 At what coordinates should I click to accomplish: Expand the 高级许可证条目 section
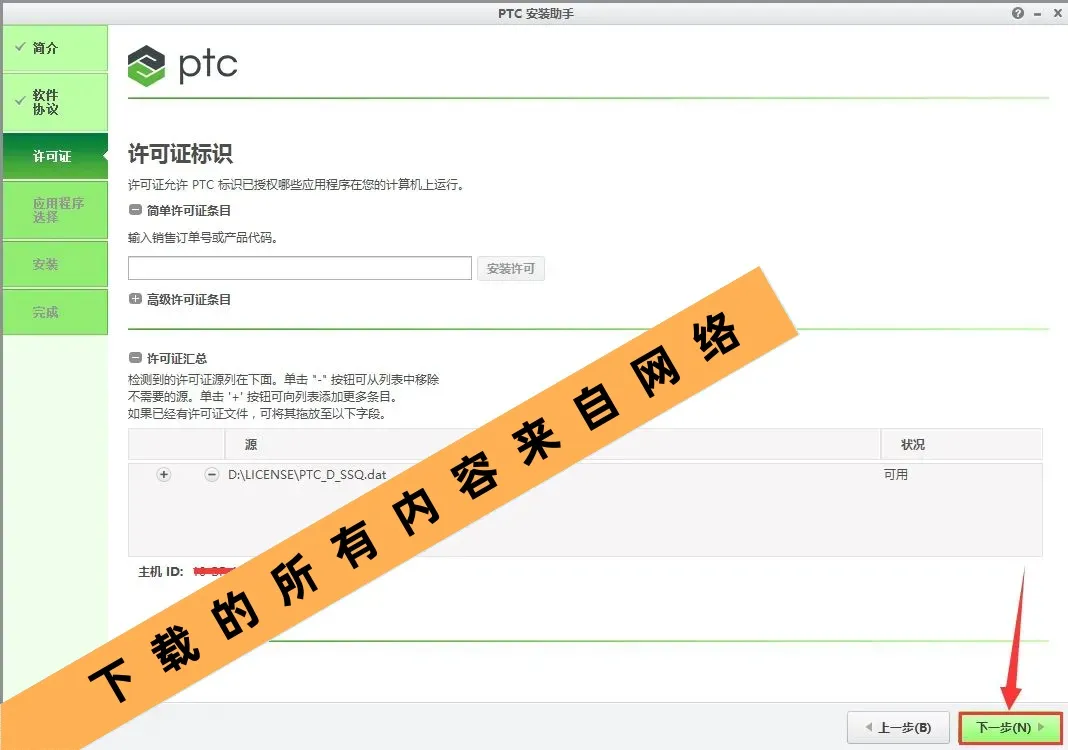pyautogui.click(x=135, y=299)
